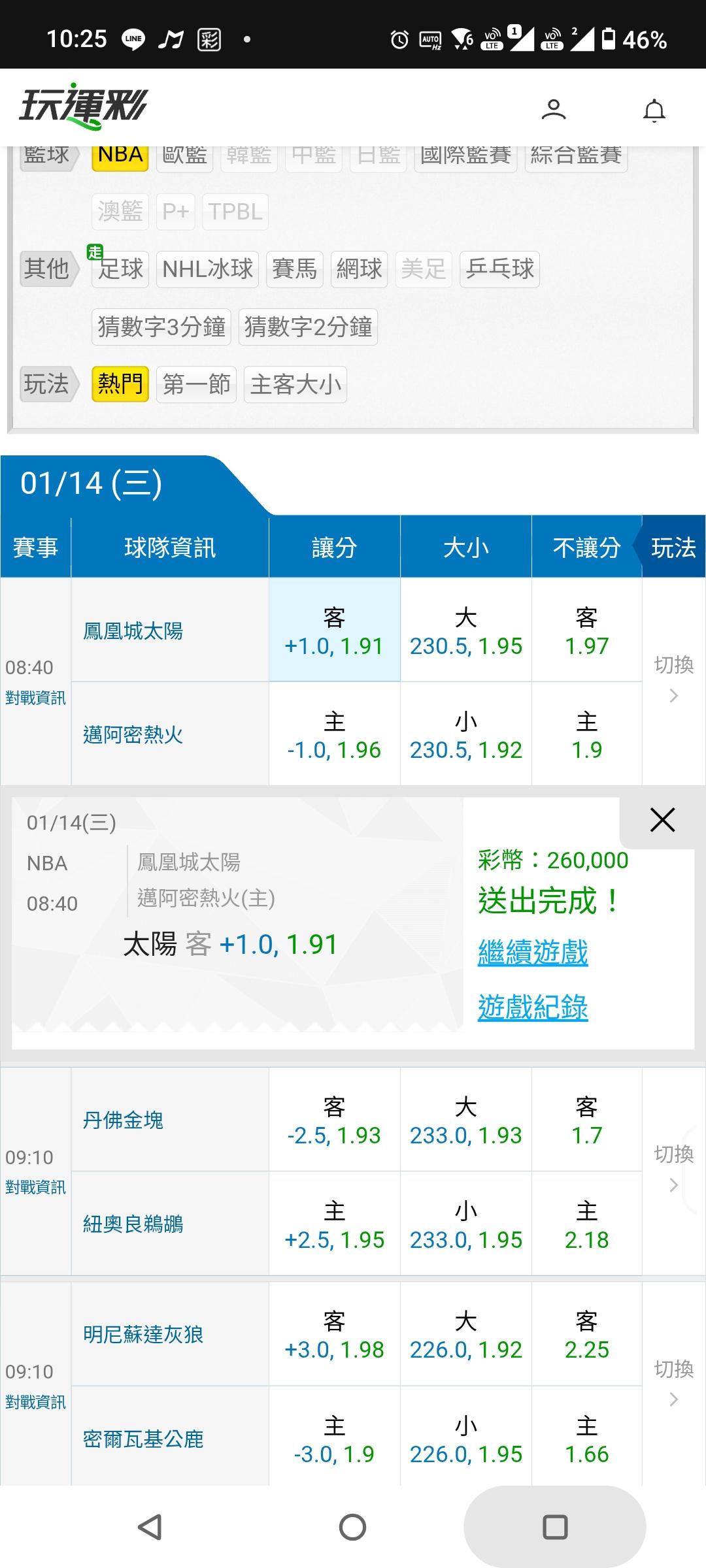Pick under 小 230.5, 1.92

coord(466,734)
